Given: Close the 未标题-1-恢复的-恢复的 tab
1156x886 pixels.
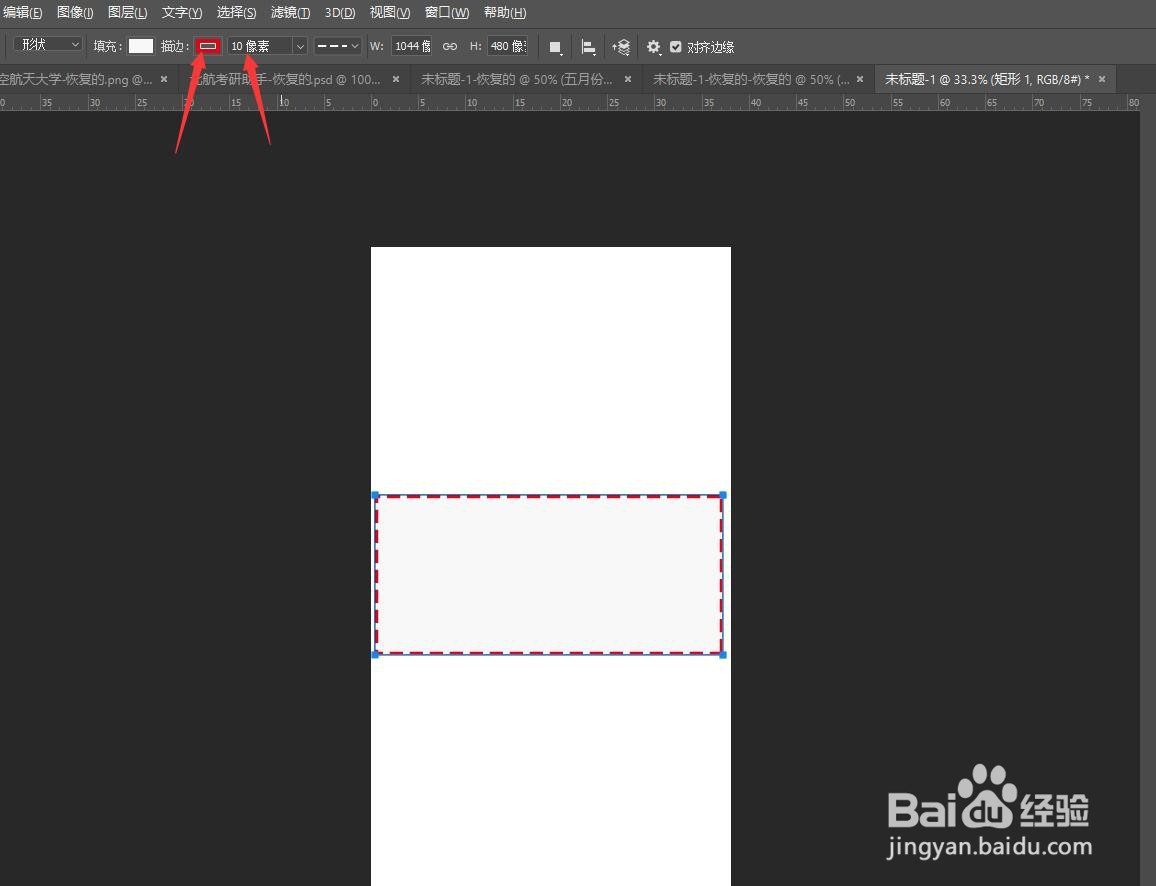Looking at the screenshot, I should (x=860, y=79).
